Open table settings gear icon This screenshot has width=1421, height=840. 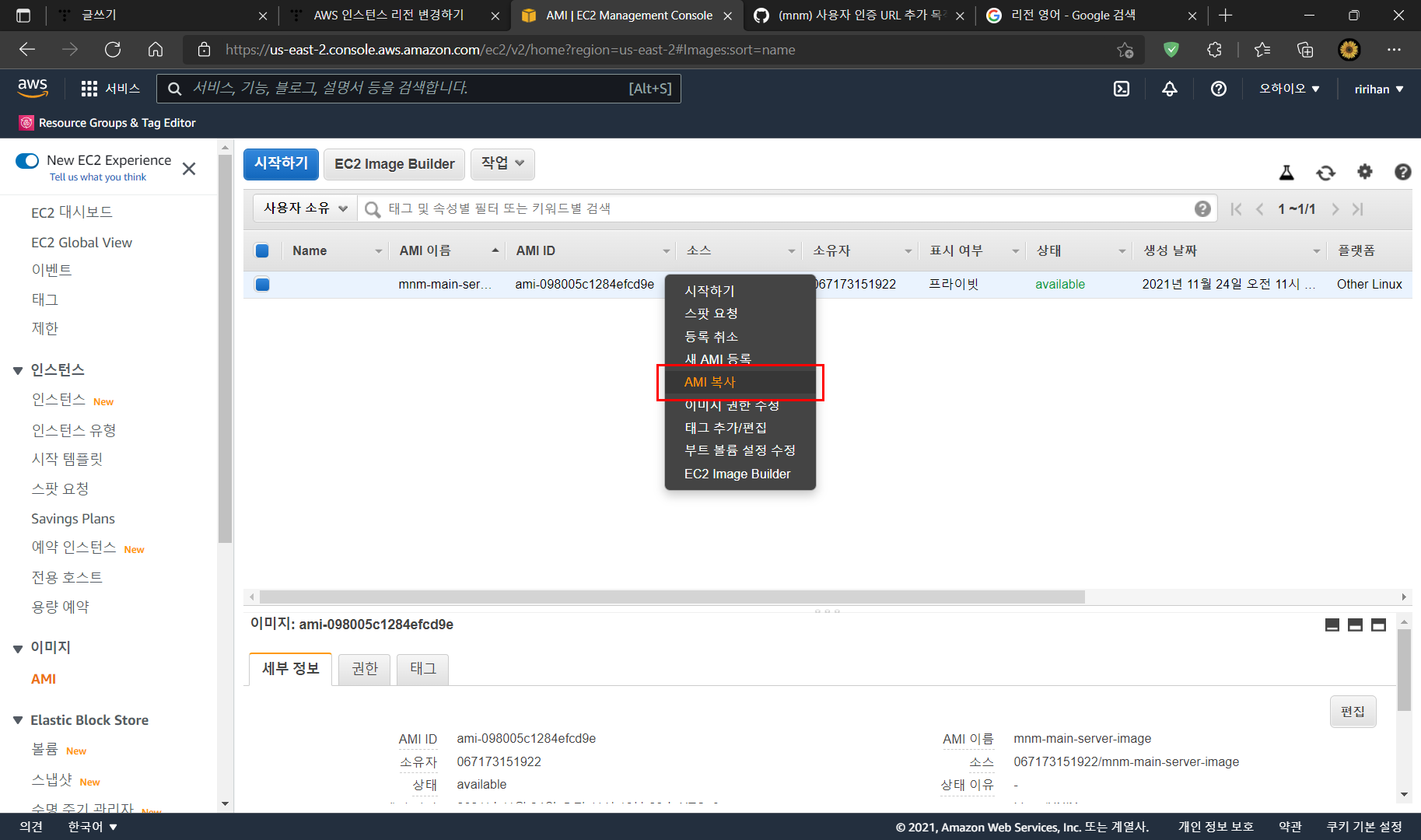coord(1365,171)
